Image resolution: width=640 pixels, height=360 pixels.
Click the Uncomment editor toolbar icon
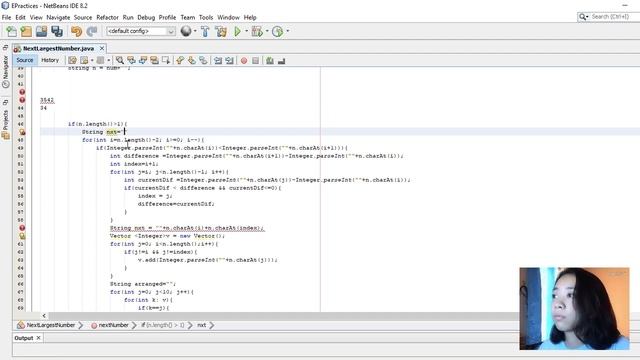pyautogui.click(x=281, y=60)
